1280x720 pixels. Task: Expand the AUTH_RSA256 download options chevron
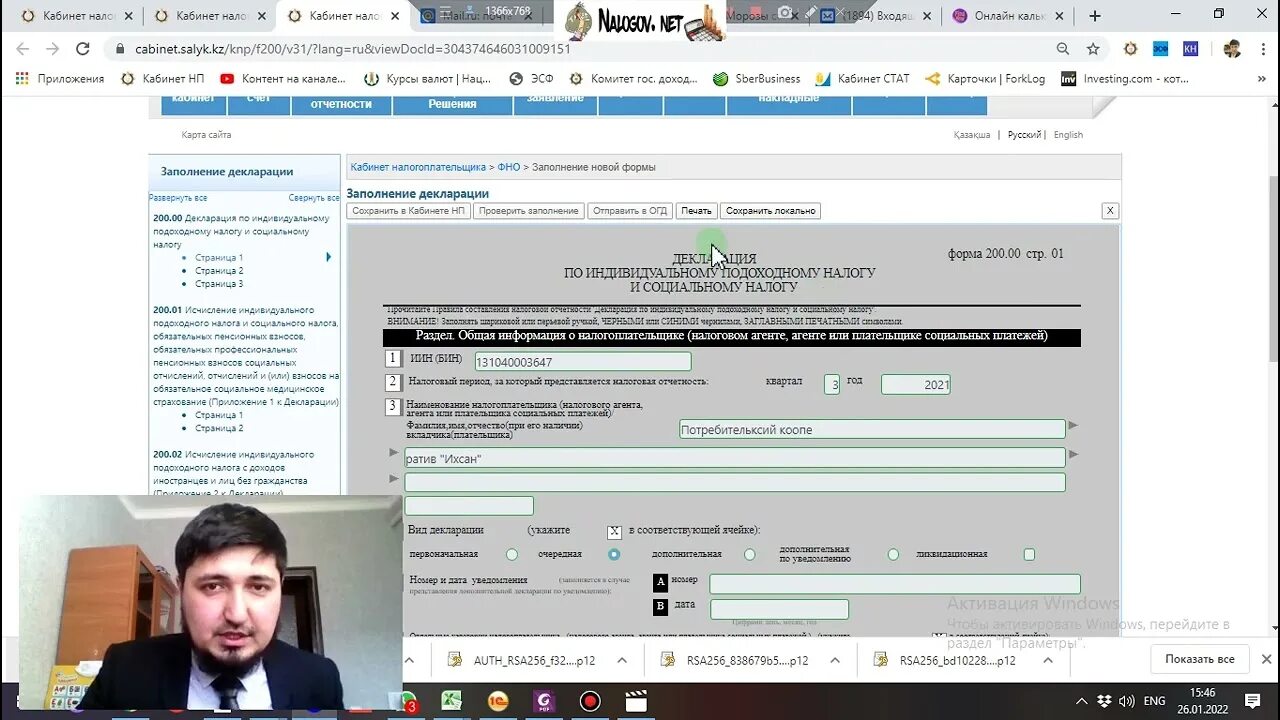[x=622, y=660]
